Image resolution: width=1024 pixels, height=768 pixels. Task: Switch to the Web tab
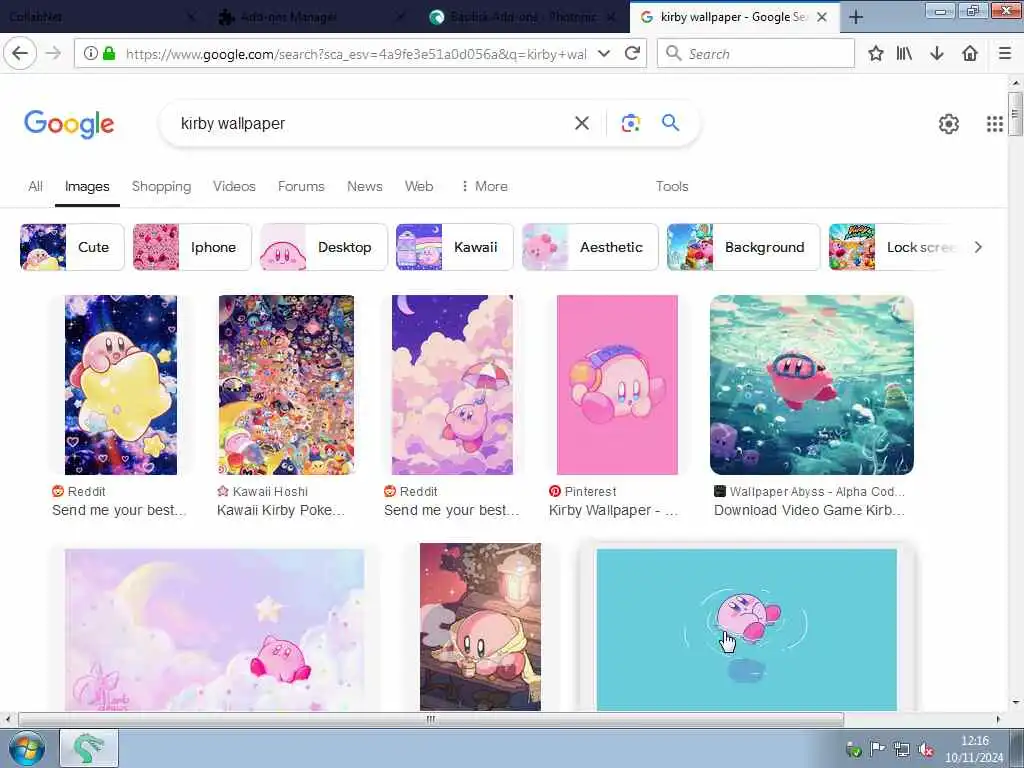tap(419, 186)
